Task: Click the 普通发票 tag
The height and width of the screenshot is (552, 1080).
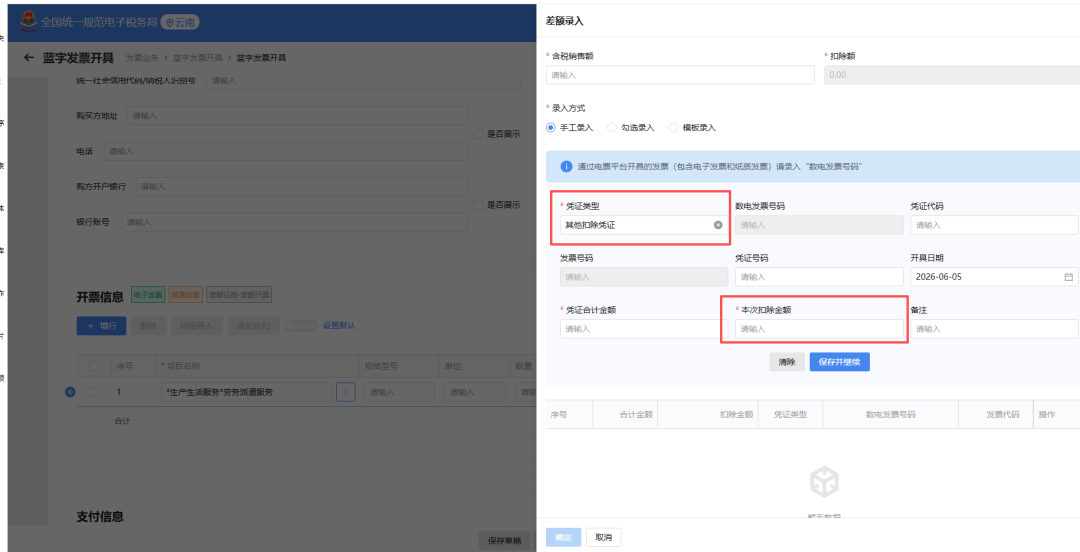Action: (x=185, y=295)
